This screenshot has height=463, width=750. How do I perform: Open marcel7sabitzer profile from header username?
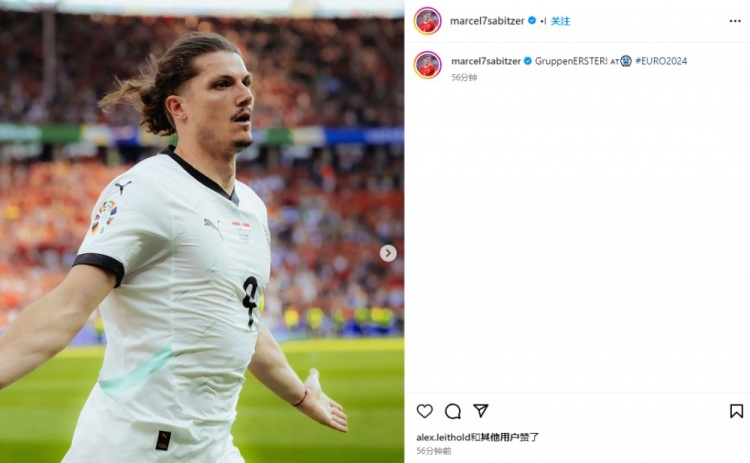487,21
